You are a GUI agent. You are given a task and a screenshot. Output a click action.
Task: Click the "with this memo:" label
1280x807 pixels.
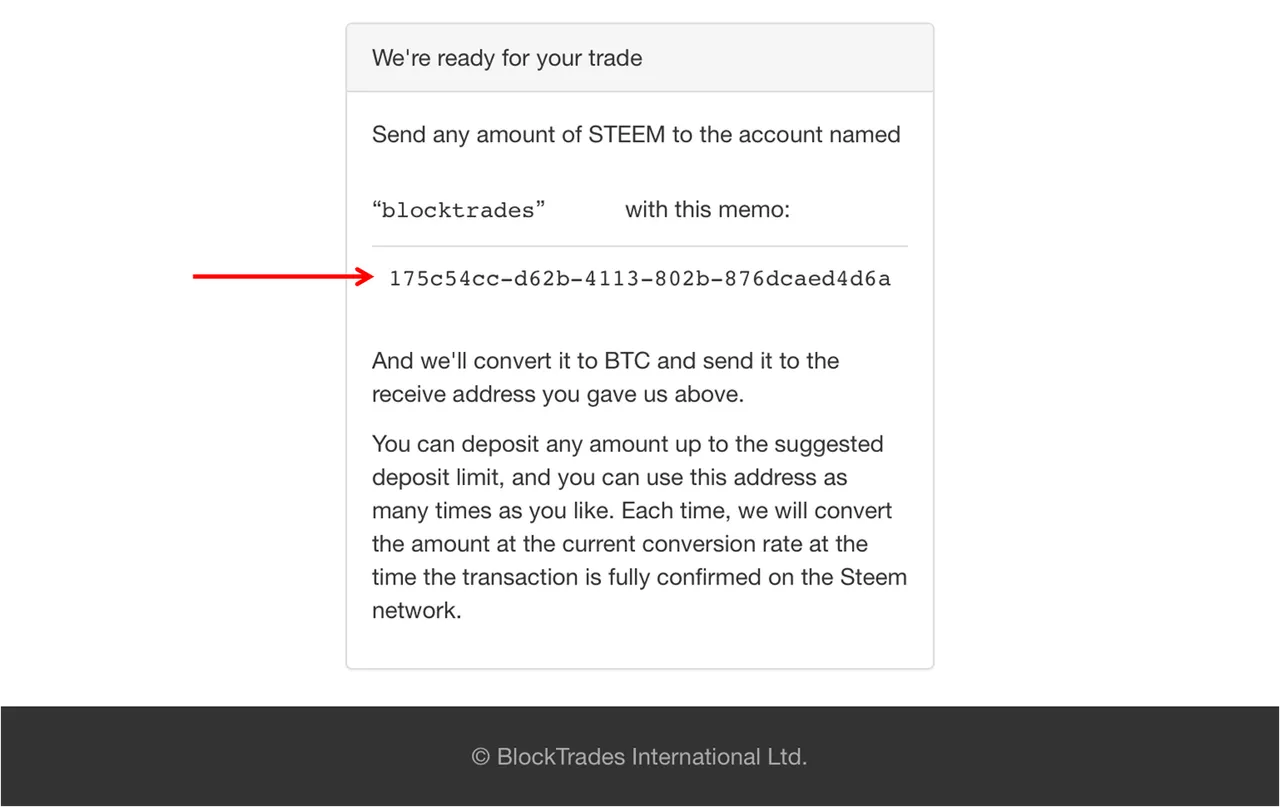click(707, 210)
